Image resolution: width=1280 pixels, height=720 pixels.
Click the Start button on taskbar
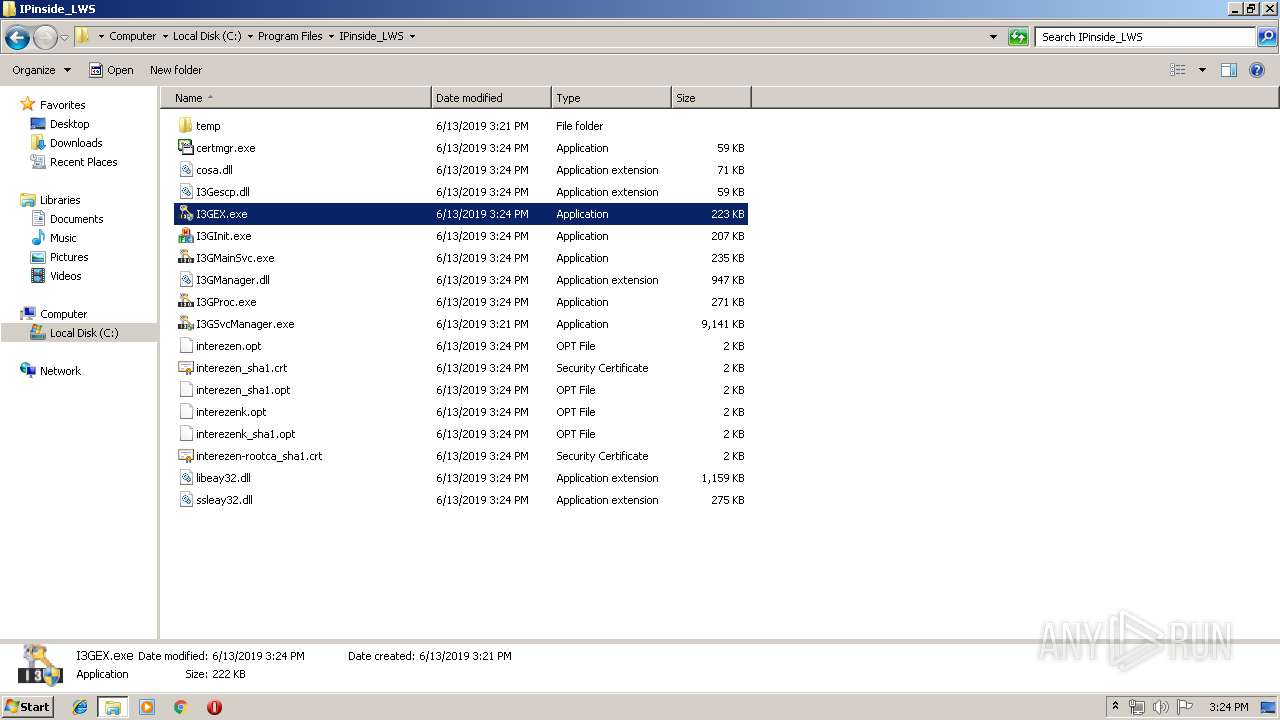(x=28, y=706)
